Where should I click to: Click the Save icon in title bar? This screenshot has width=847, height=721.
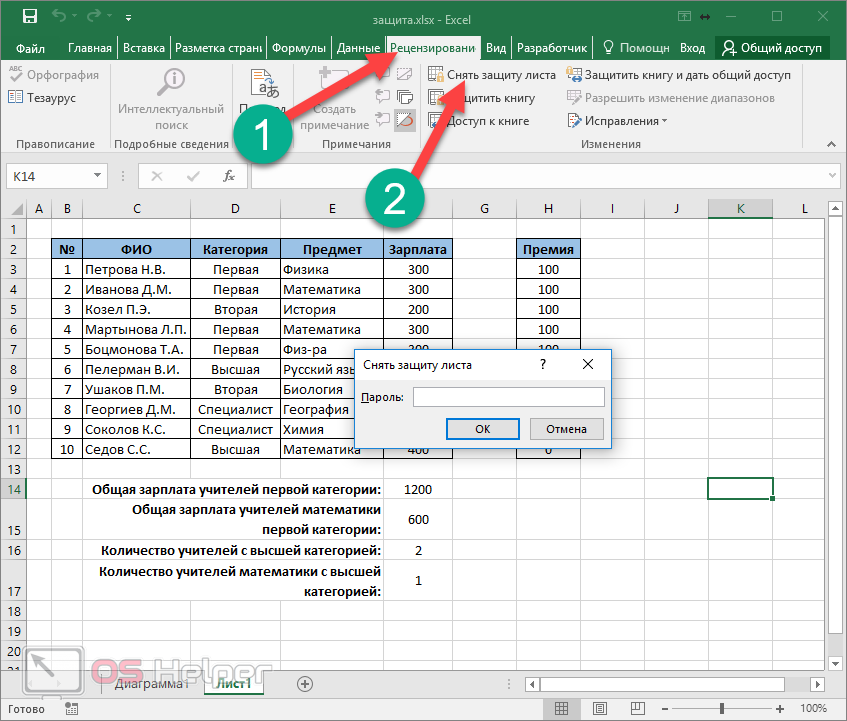[x=29, y=17]
